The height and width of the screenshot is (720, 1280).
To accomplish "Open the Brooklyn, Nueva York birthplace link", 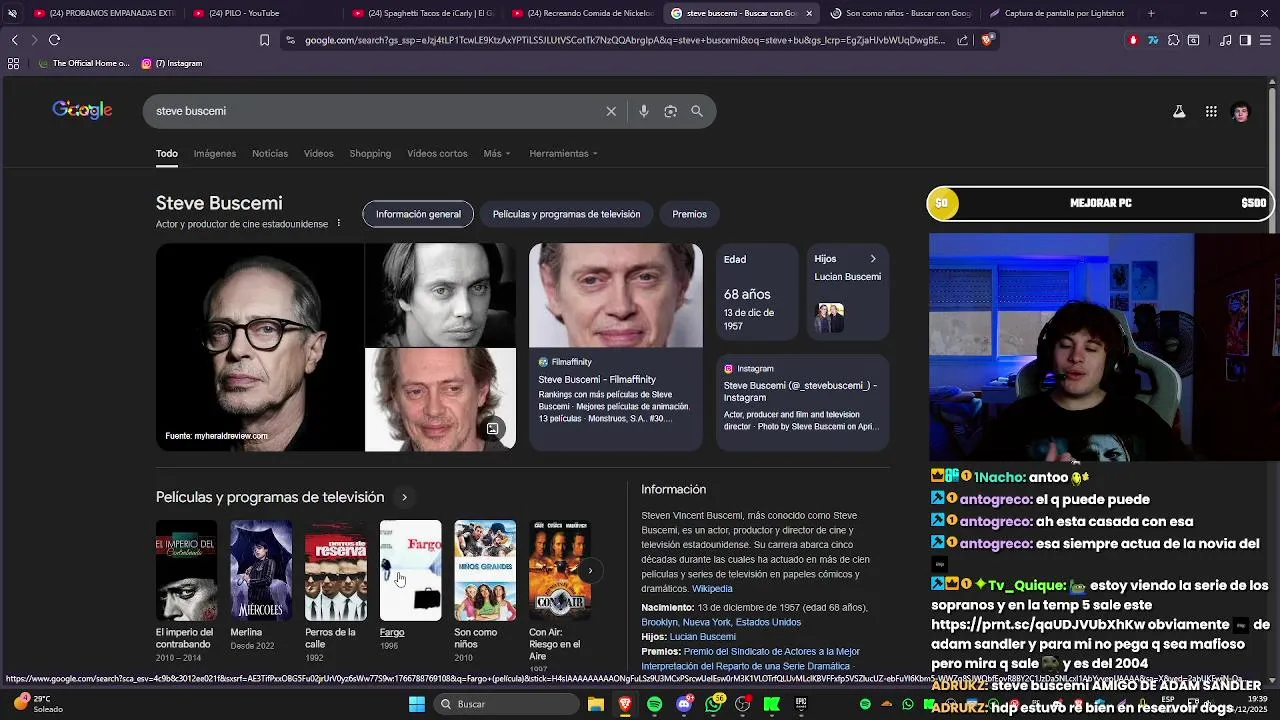I will pos(721,622).
